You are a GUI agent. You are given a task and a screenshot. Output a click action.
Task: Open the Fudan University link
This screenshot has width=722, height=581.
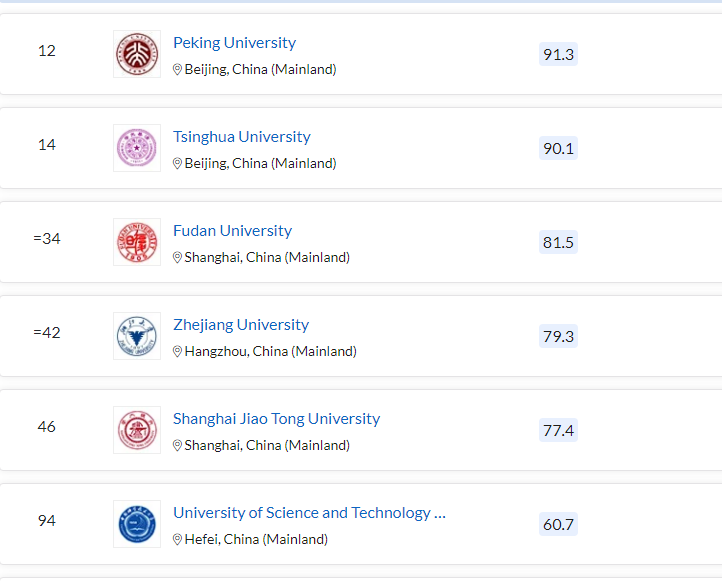pos(232,231)
